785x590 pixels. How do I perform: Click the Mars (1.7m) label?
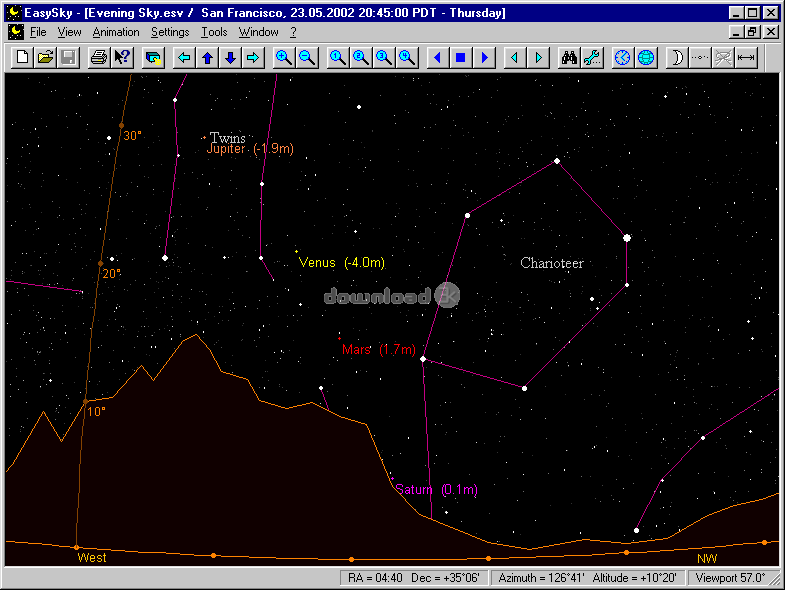click(x=378, y=349)
